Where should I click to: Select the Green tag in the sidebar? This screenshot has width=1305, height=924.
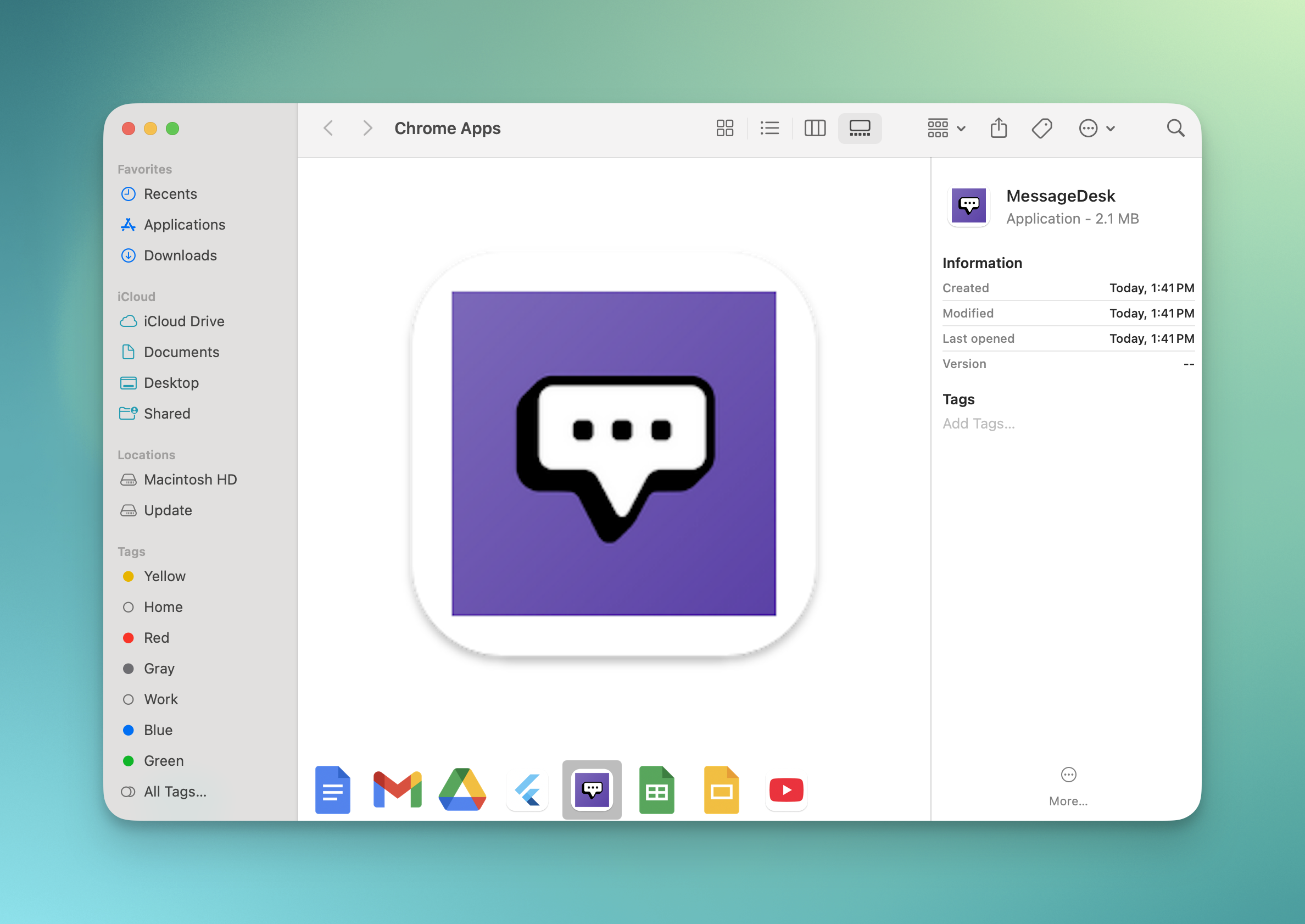pyautogui.click(x=163, y=760)
